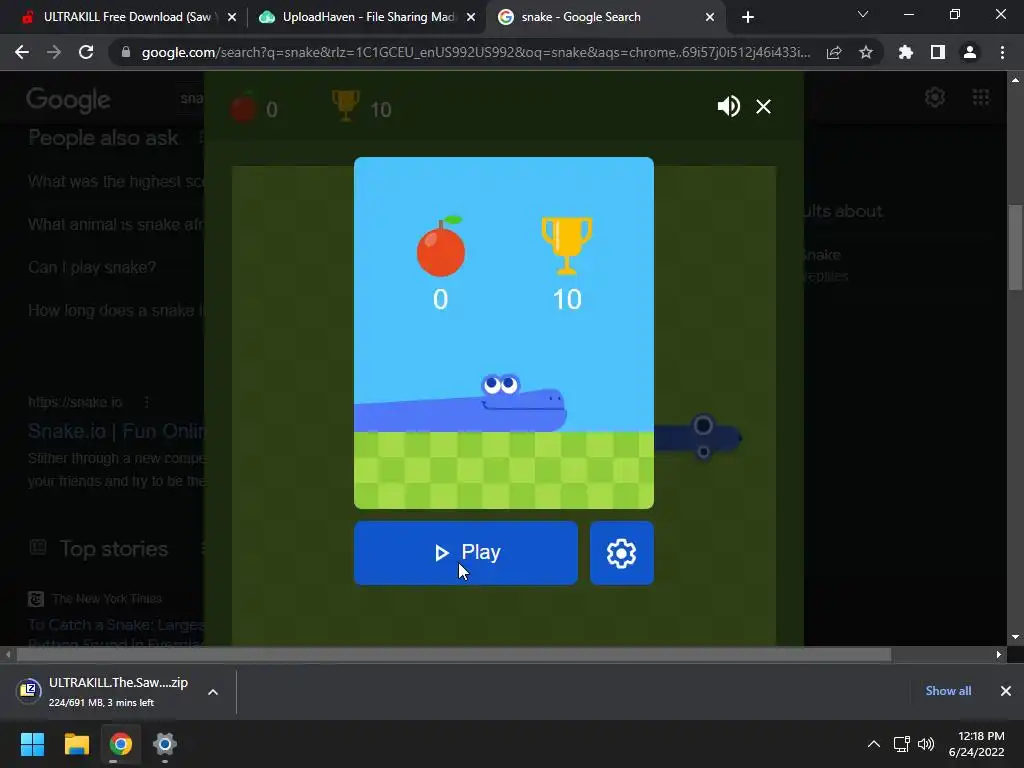Open tab search dropdown arrow

tap(863, 14)
